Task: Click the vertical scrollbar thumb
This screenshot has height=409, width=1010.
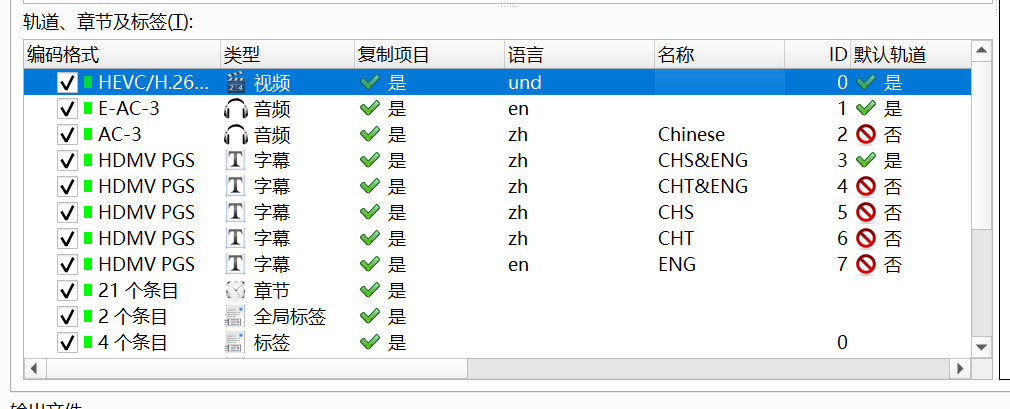Action: [981, 145]
